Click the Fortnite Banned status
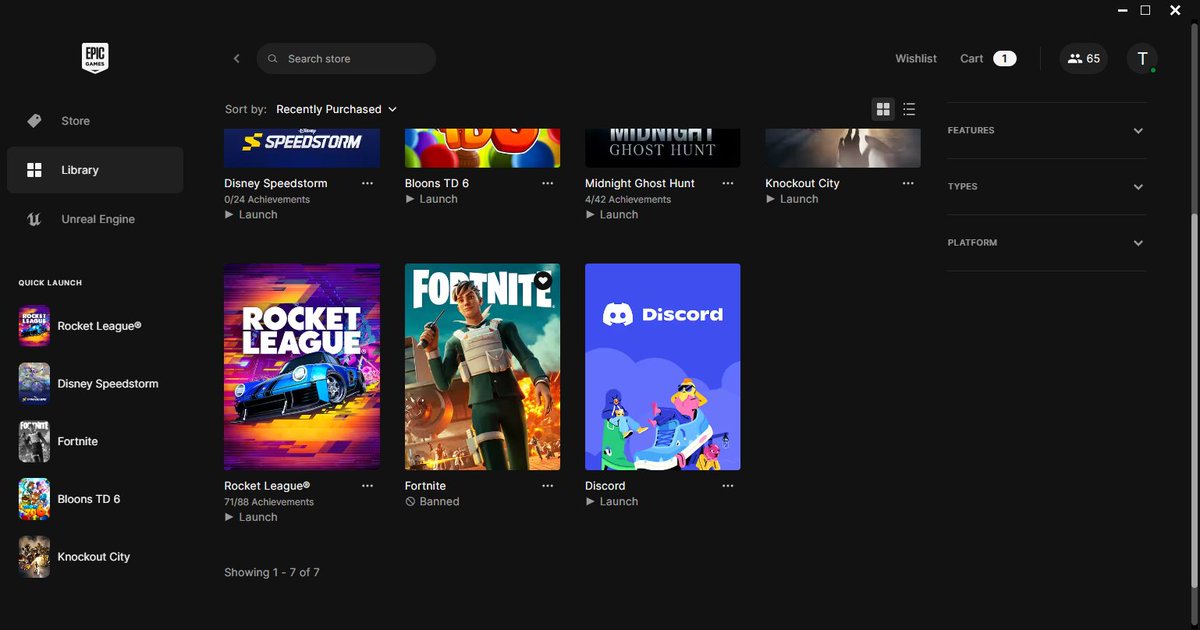The height and width of the screenshot is (630, 1200). [x=432, y=502]
